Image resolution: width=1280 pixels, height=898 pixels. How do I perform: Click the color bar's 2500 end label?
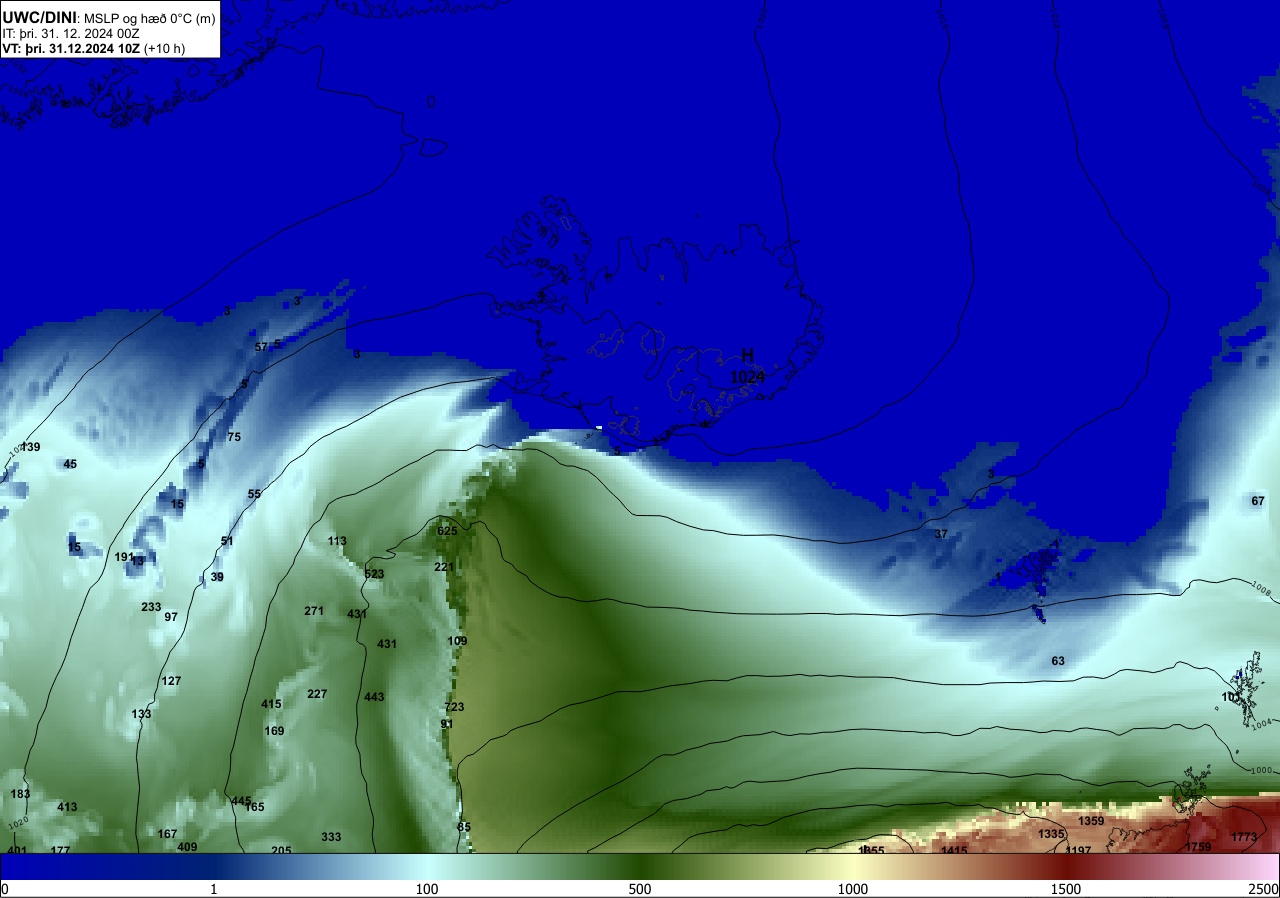coord(1265,889)
